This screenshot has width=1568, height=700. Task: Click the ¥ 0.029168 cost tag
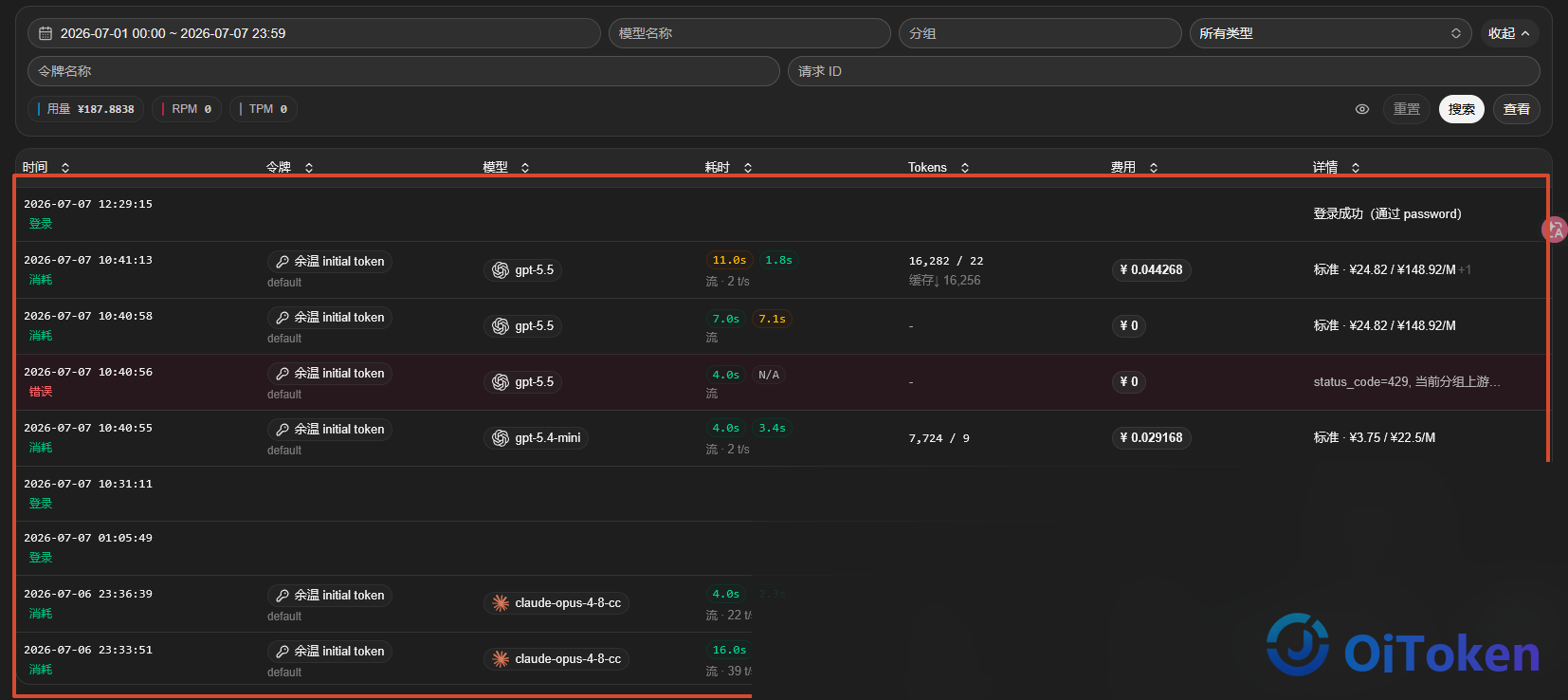[x=1151, y=438]
